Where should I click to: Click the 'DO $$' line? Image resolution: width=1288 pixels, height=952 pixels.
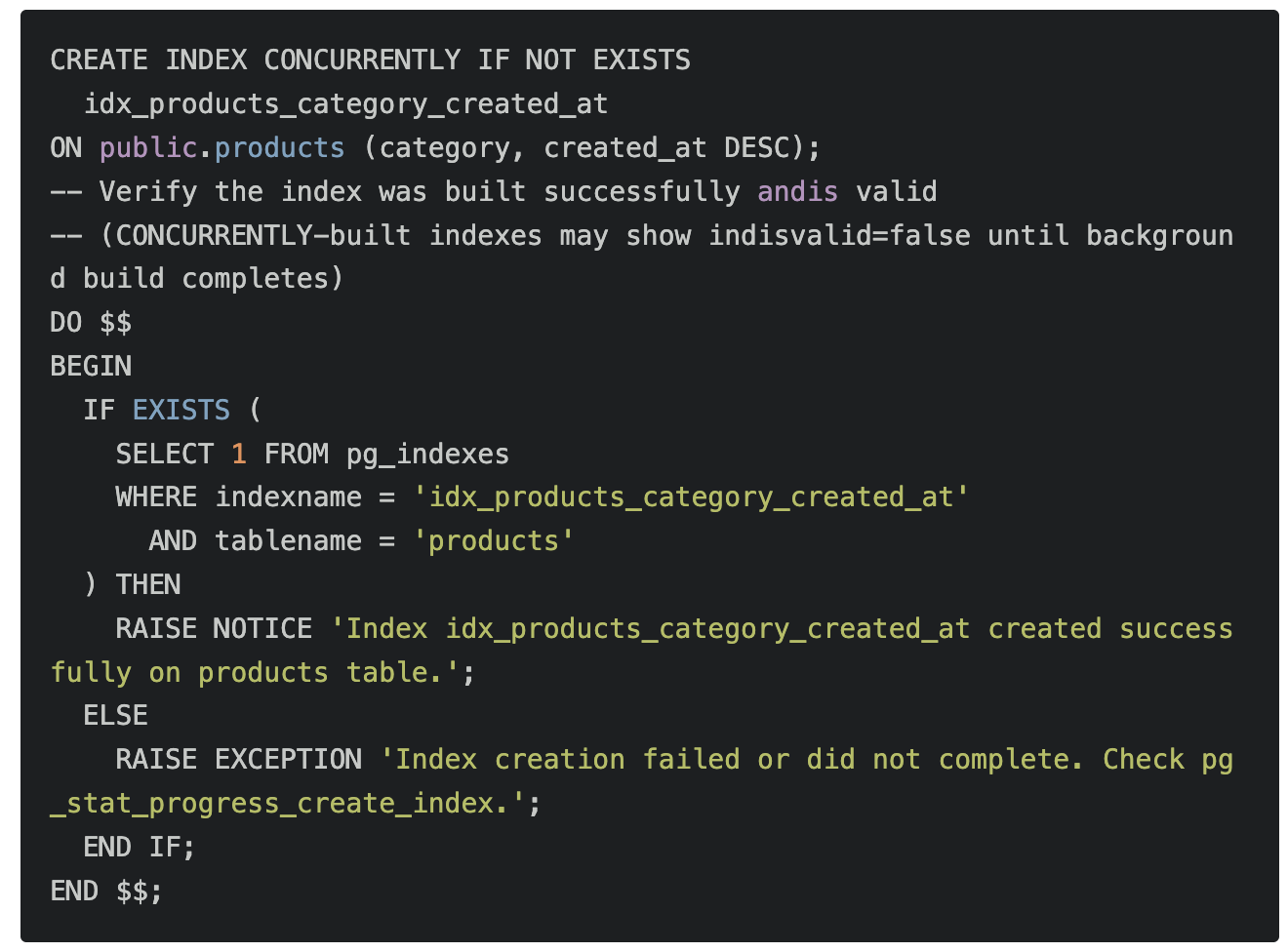91,323
